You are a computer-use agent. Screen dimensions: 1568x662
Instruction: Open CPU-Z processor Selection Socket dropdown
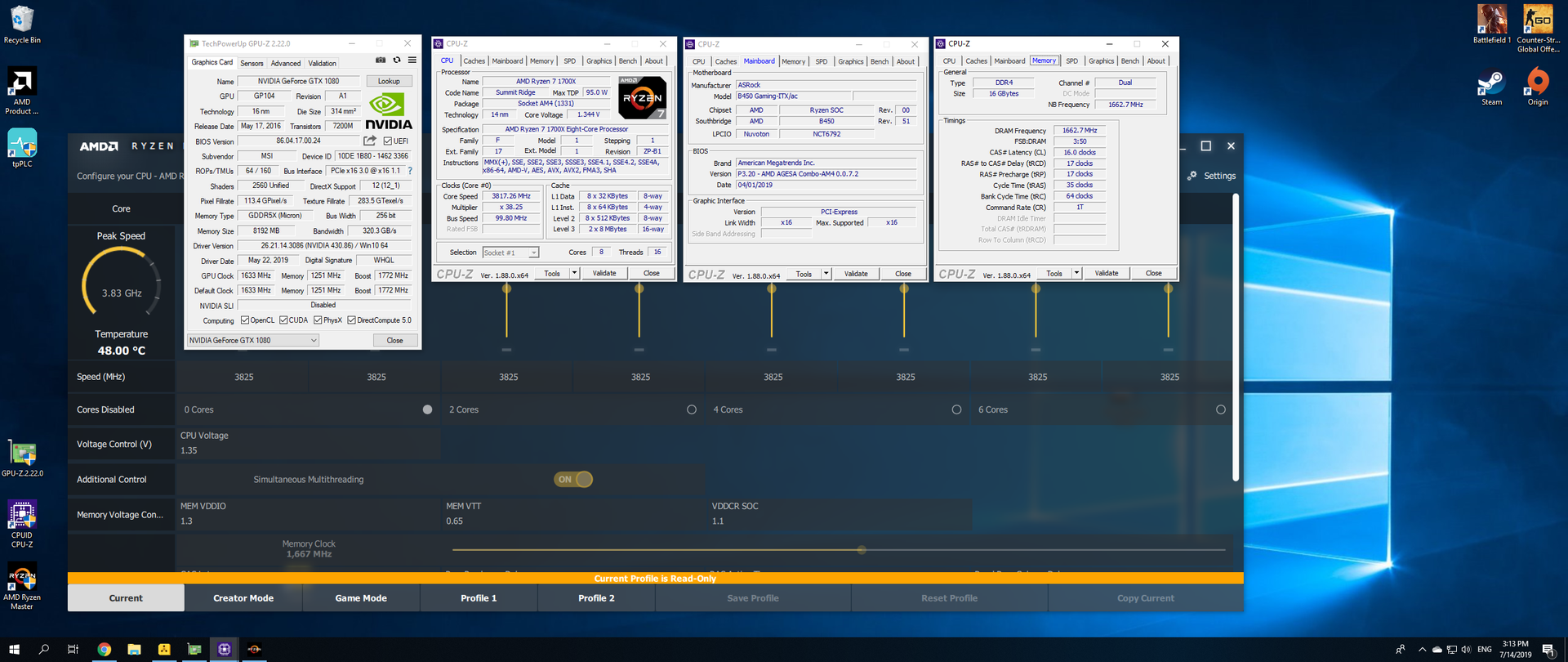(x=510, y=253)
